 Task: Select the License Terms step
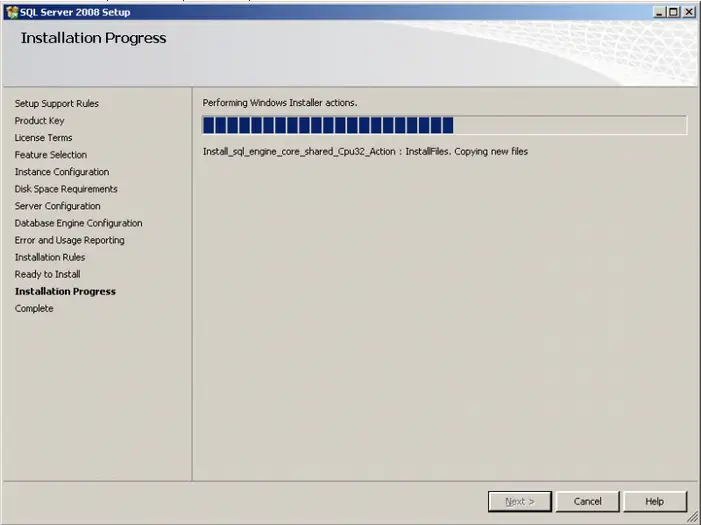(x=43, y=138)
